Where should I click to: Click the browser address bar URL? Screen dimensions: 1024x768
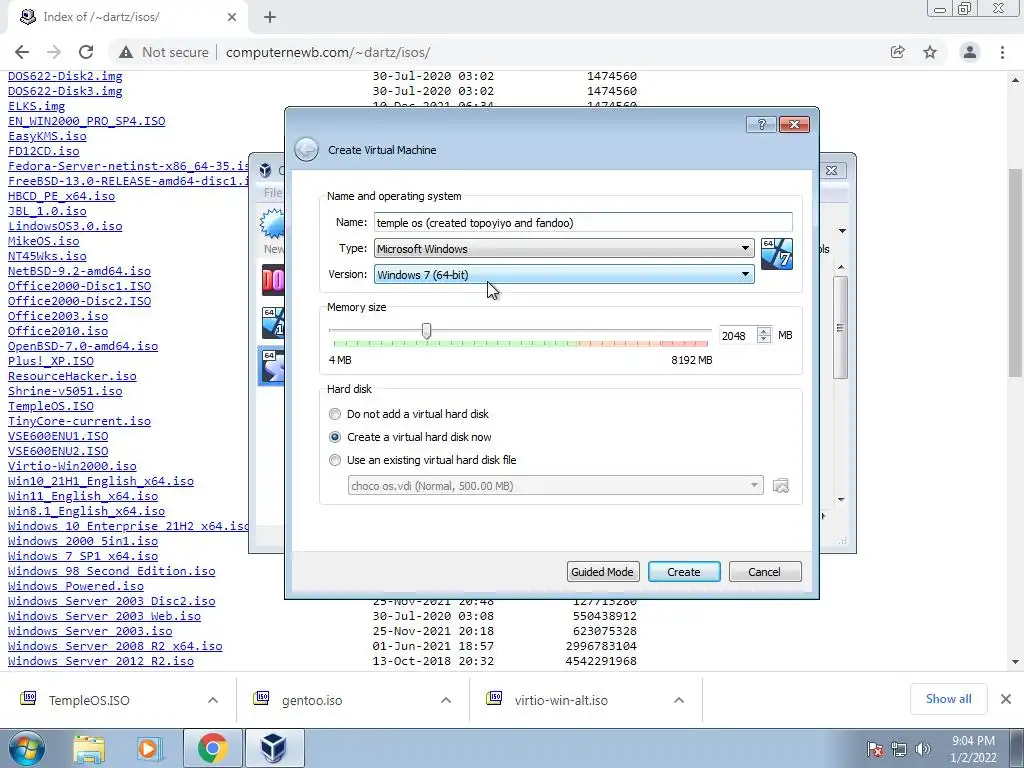point(328,52)
